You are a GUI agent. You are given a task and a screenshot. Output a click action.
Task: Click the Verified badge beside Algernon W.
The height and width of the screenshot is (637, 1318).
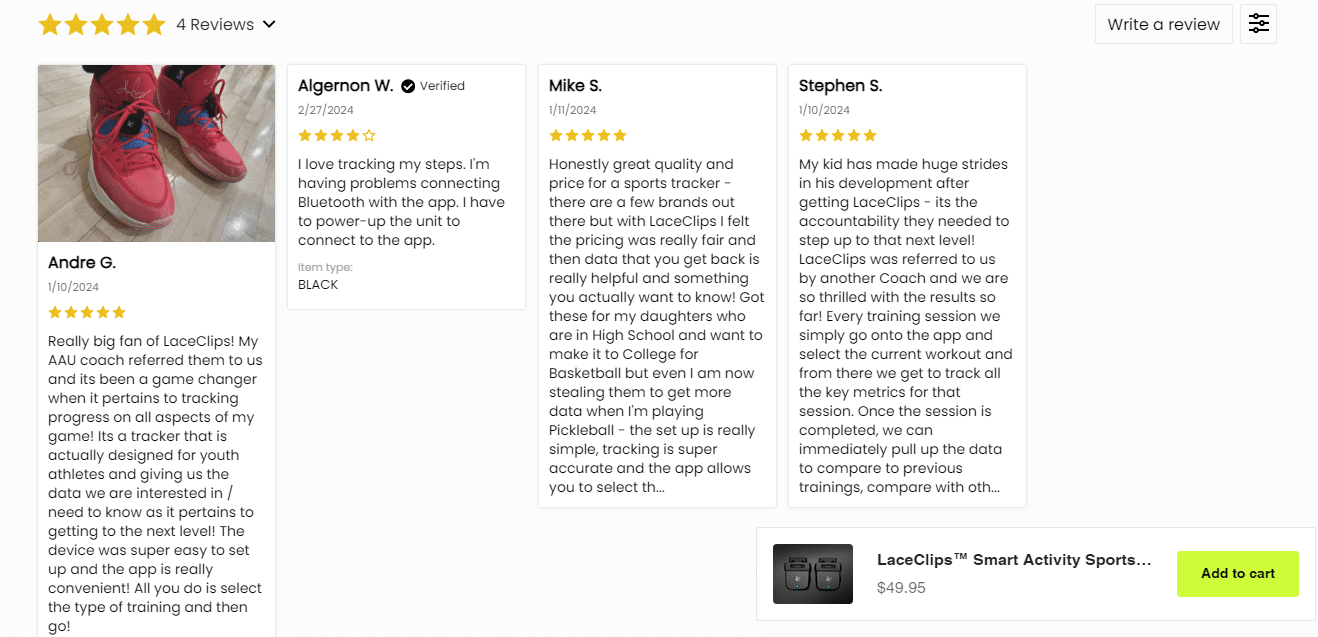[x=433, y=86]
